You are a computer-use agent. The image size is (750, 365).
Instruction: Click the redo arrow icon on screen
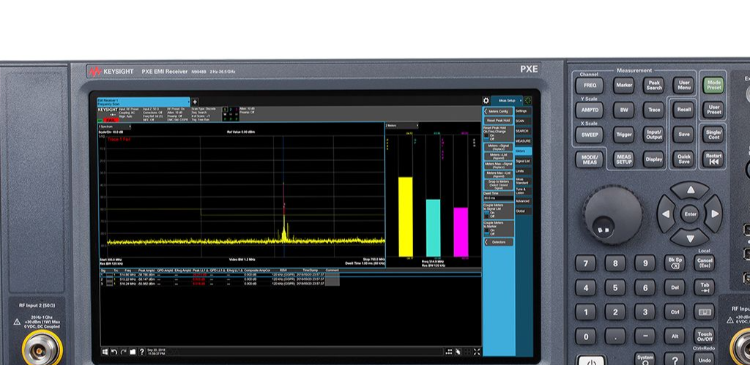123,352
